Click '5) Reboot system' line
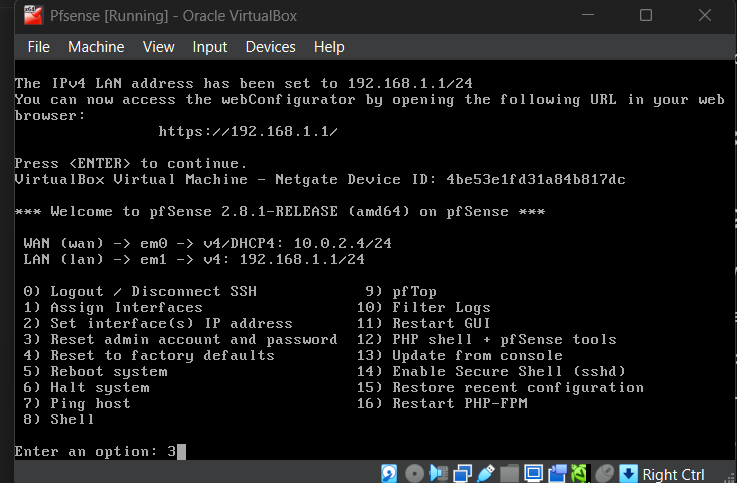The width and height of the screenshot is (737, 483). click(x=95, y=372)
